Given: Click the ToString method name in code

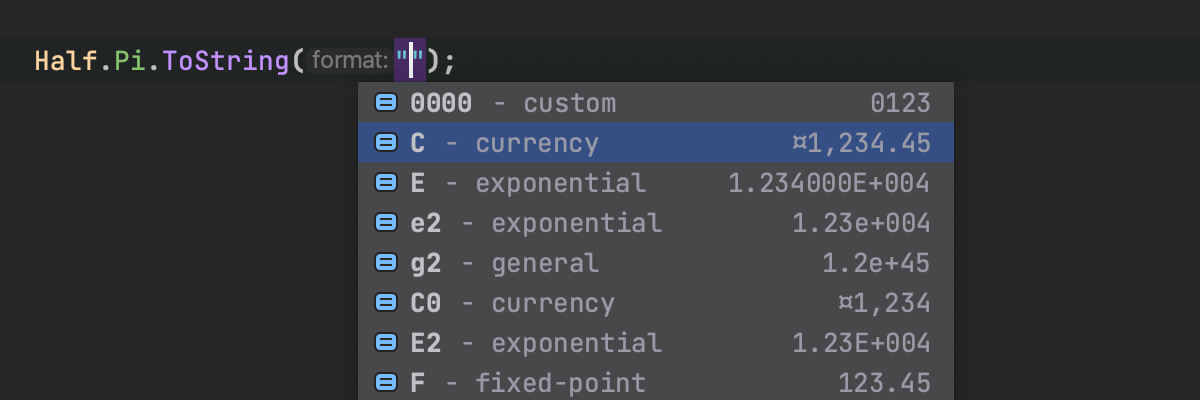Looking at the screenshot, I should (227, 61).
